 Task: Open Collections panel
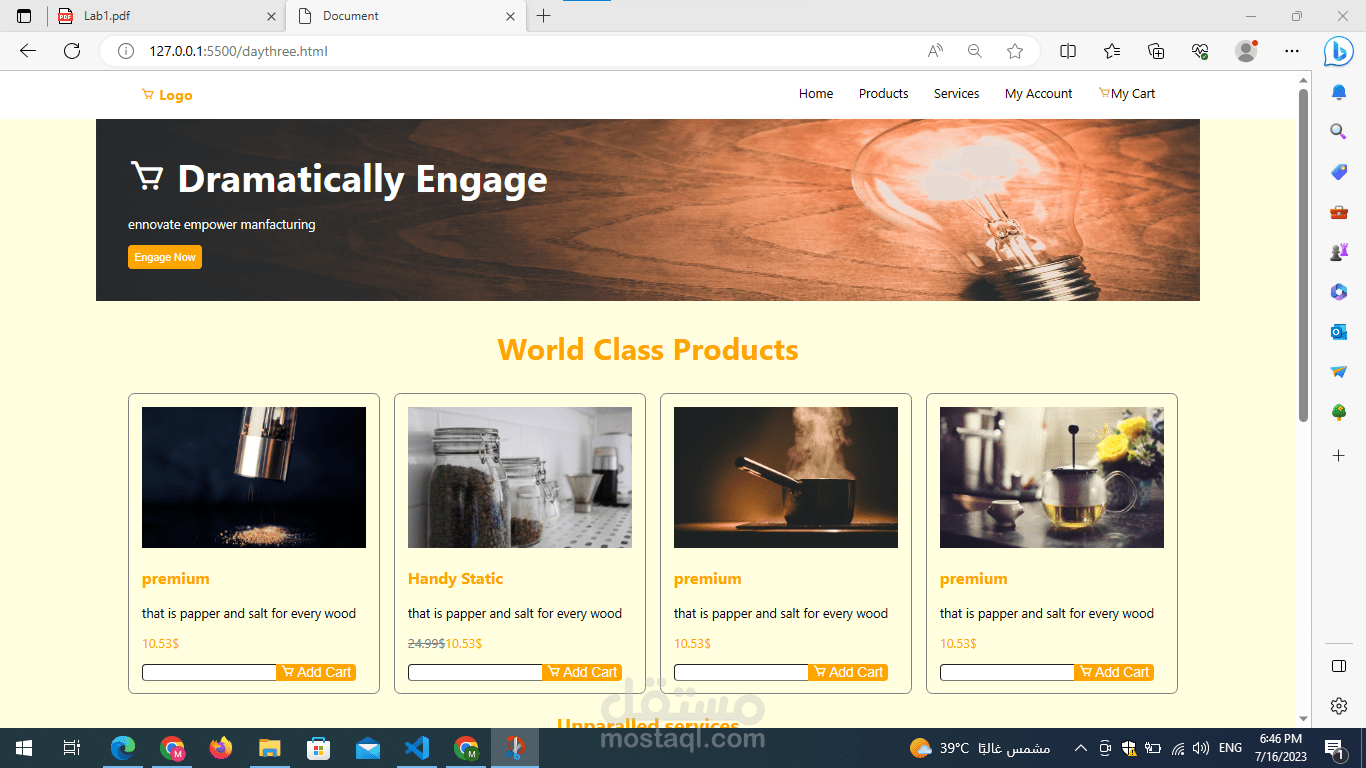pos(1156,51)
